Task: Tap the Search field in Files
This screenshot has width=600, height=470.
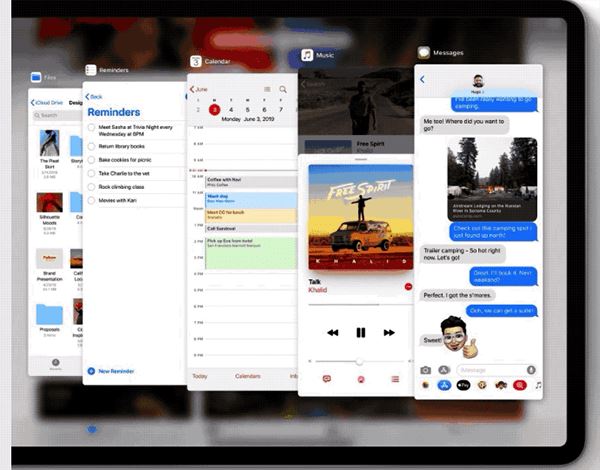Action: 57,115
